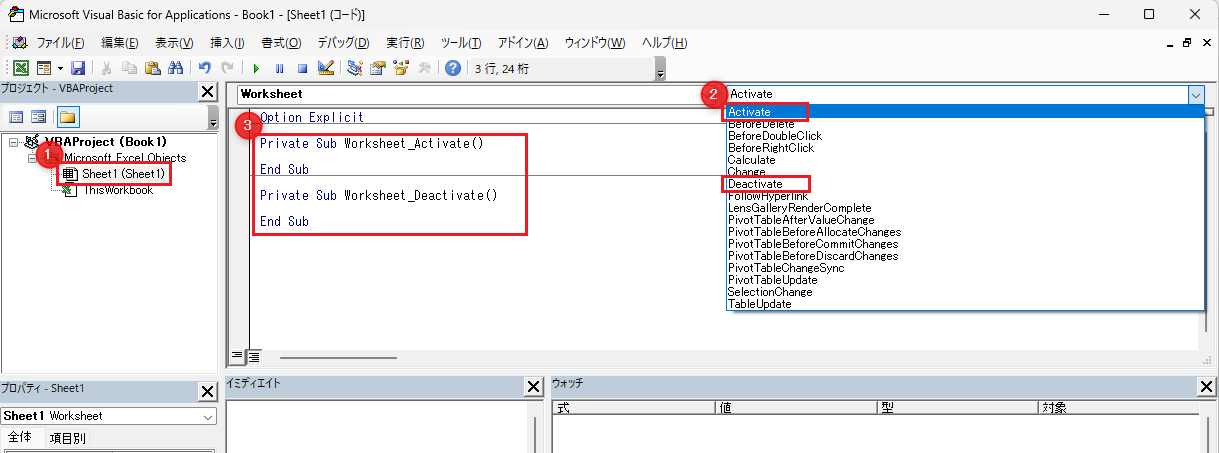
Task: Save the workbook with the floppy disk icon
Action: pyautogui.click(x=78, y=68)
